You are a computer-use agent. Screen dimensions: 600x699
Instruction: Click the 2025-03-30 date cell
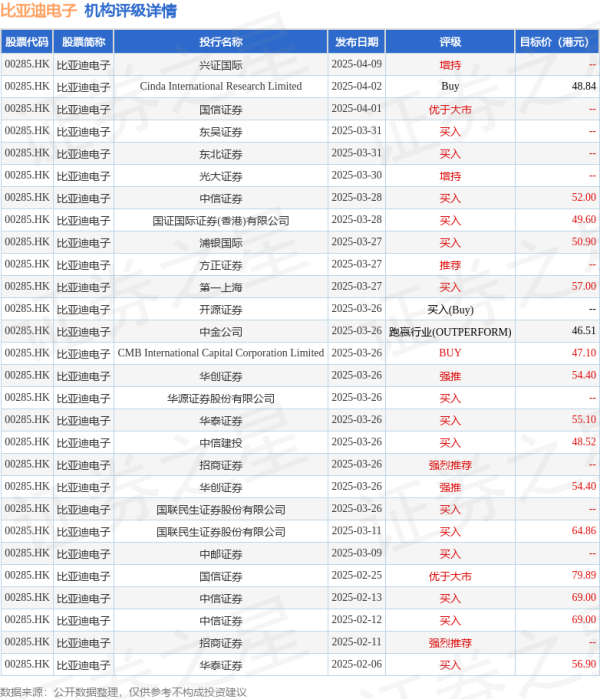pyautogui.click(x=357, y=175)
